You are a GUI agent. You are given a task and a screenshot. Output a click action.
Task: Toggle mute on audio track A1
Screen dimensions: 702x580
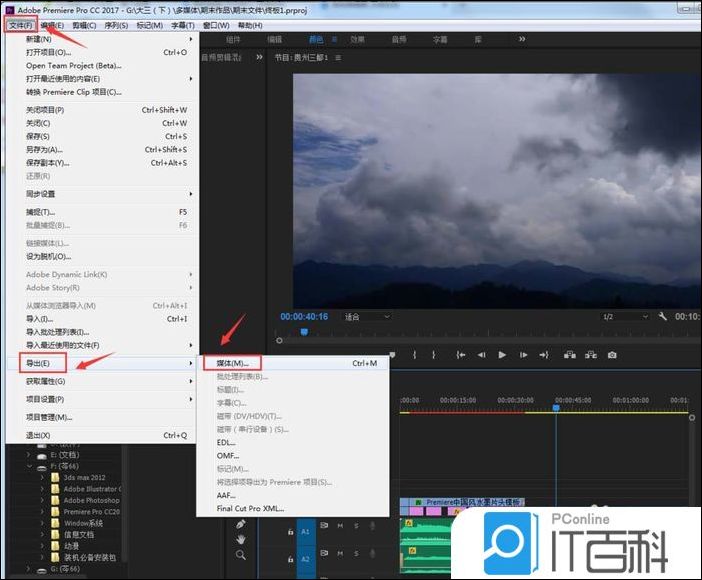tap(340, 526)
